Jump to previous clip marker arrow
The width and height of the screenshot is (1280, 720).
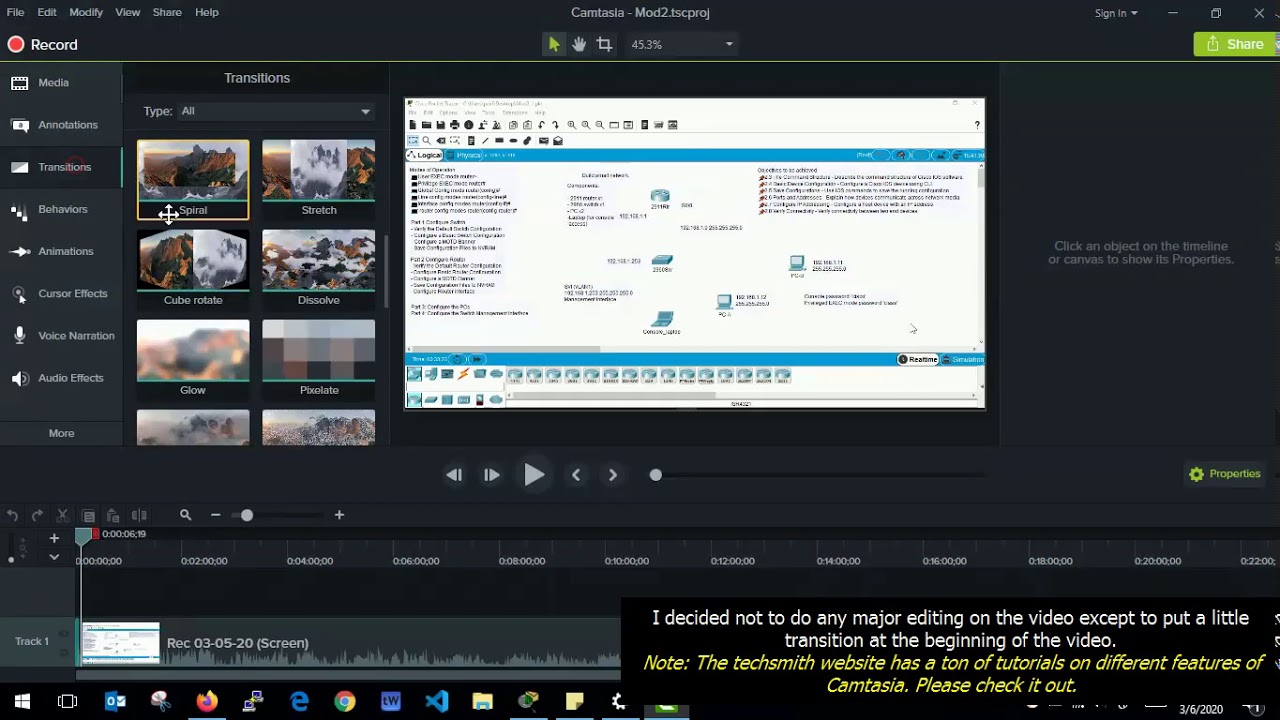[576, 475]
